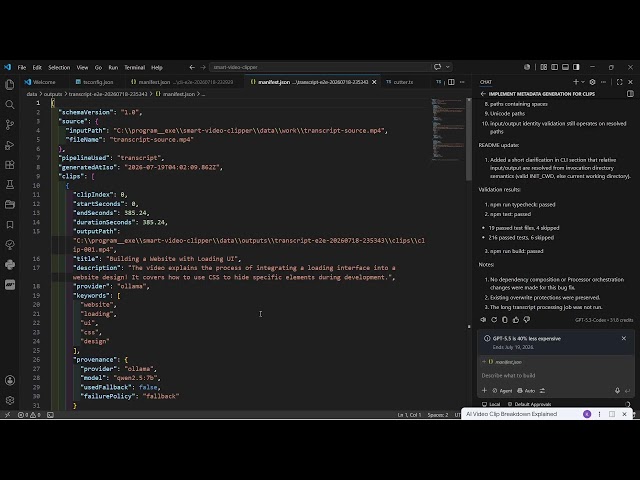Copy the chat response
Screen dimensions: 640x480
tap(505, 320)
